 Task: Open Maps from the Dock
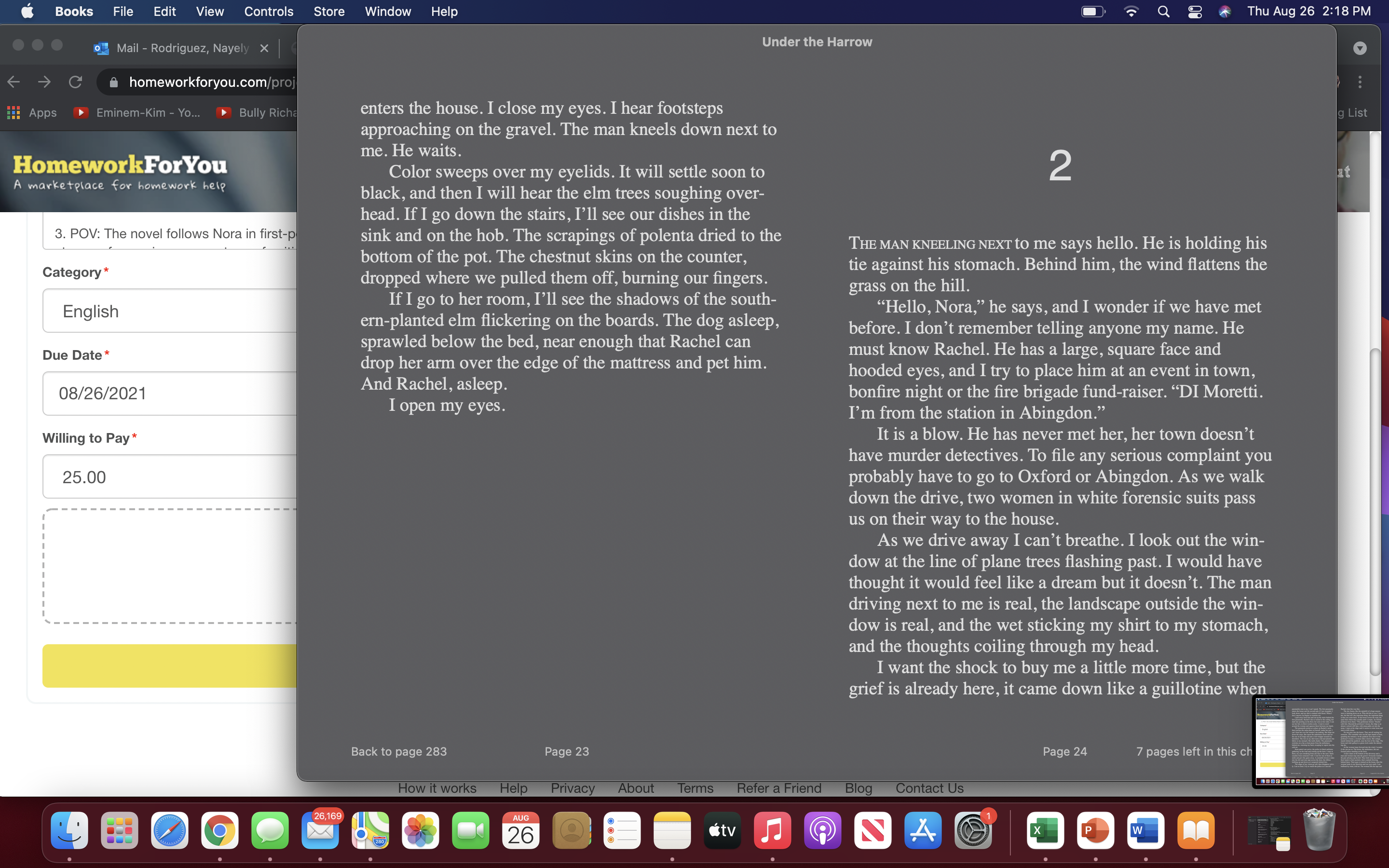(370, 831)
